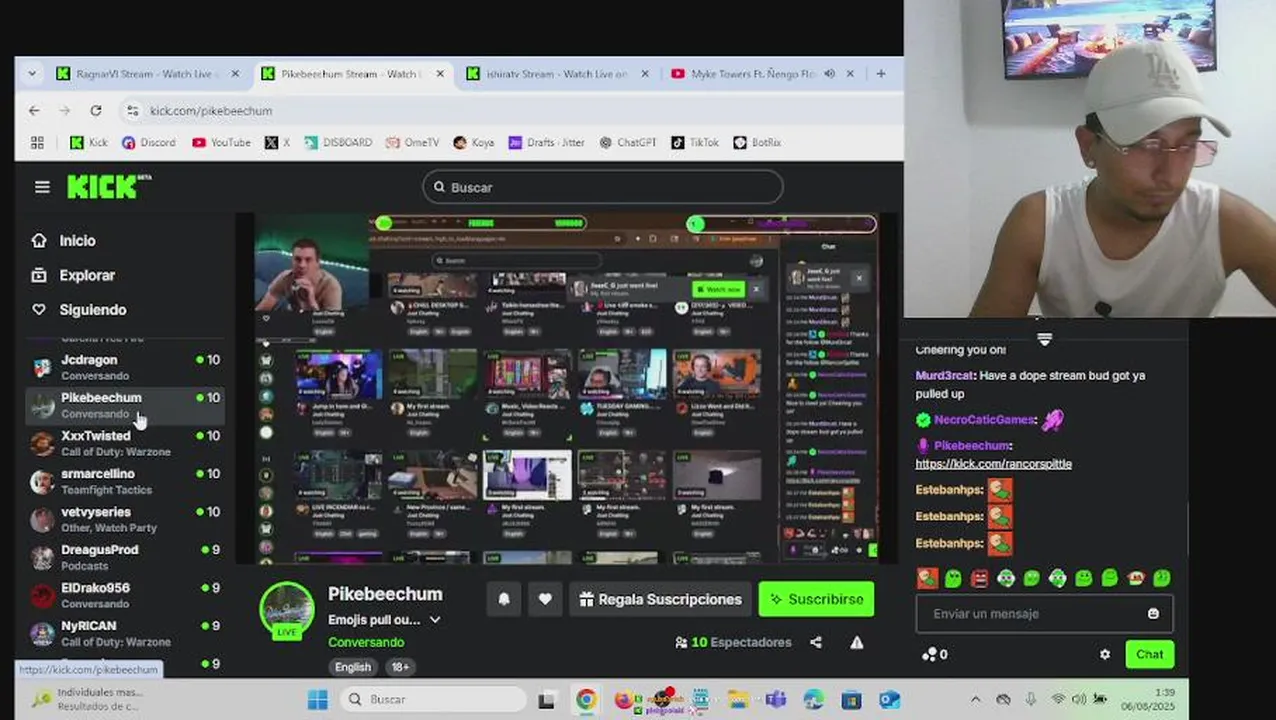Open Jcdragon channel in sidebar
The image size is (1276, 720).
(x=125, y=367)
